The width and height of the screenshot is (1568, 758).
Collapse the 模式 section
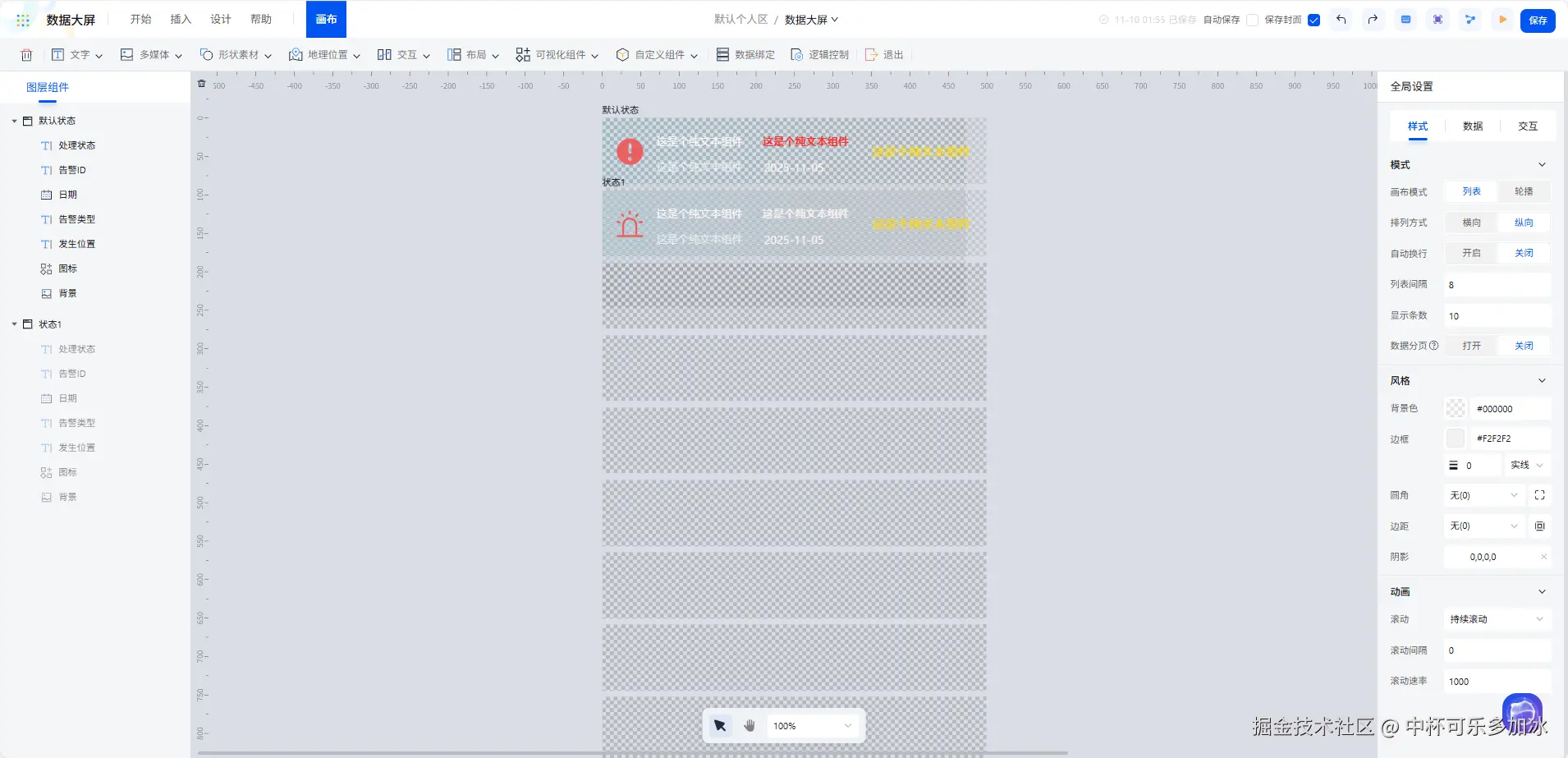(1542, 165)
